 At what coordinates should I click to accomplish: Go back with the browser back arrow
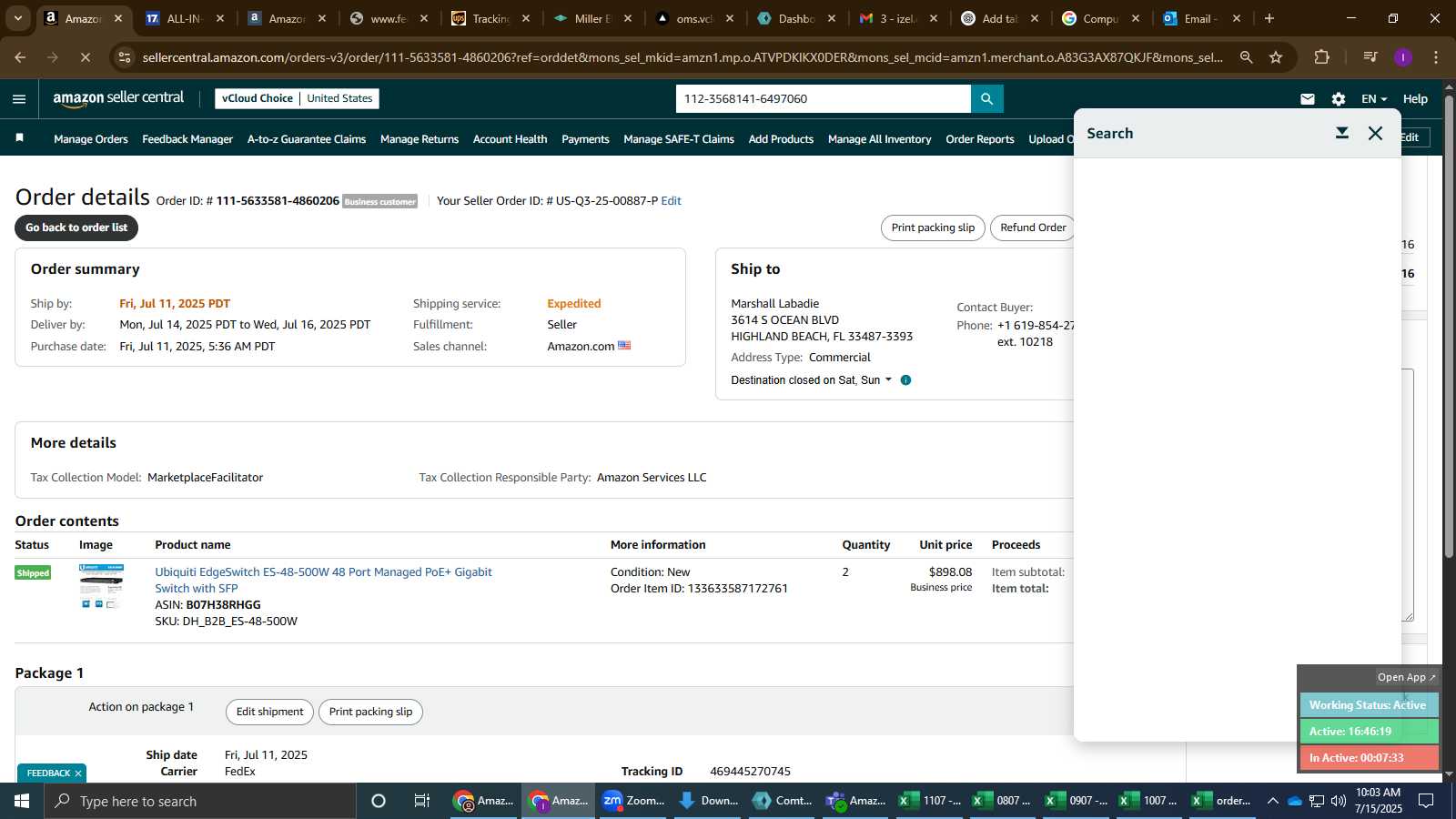[20, 57]
